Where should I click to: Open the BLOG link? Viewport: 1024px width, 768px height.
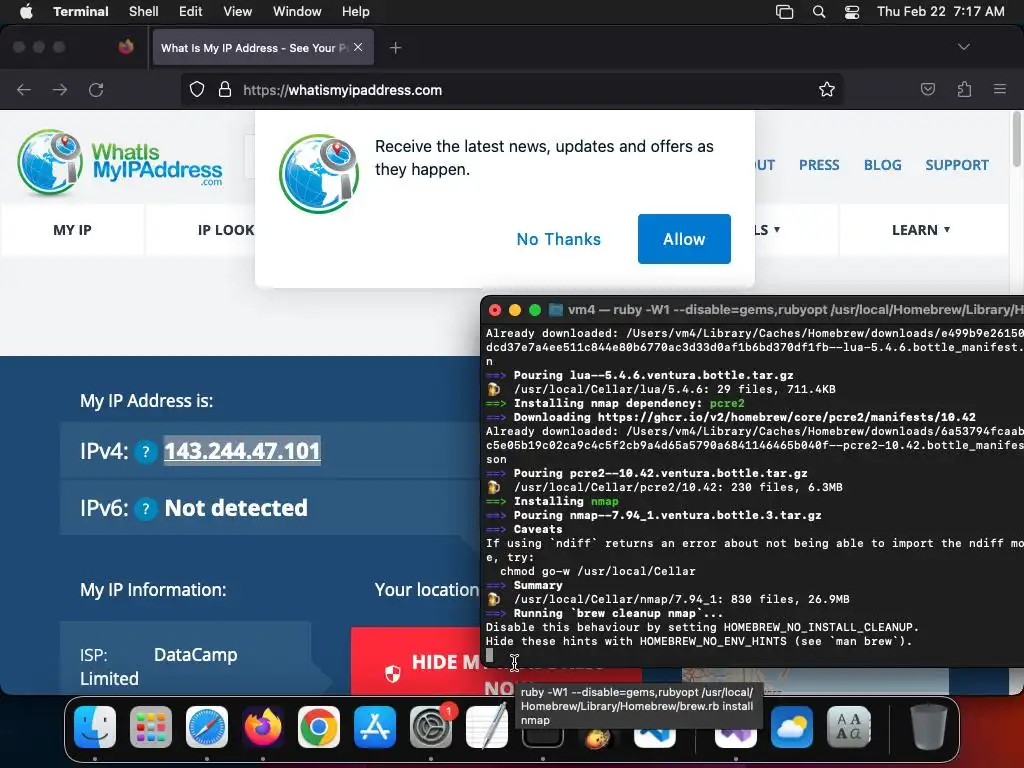[x=882, y=165]
